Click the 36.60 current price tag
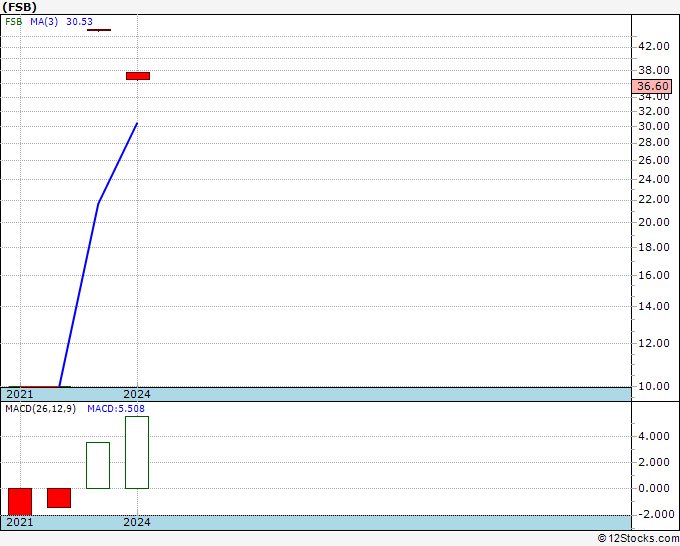The width and height of the screenshot is (680, 546). pyautogui.click(x=652, y=86)
